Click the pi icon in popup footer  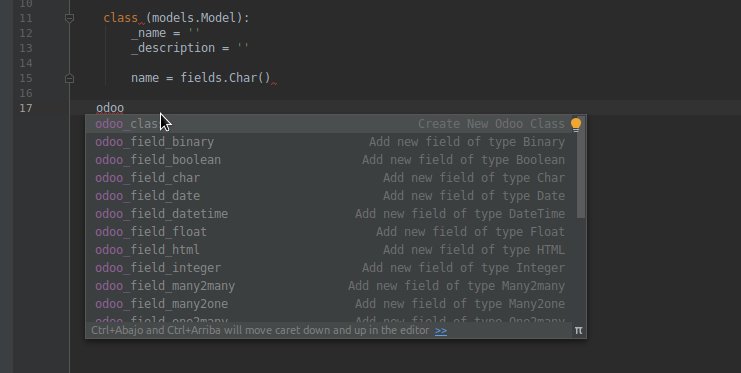coord(578,330)
